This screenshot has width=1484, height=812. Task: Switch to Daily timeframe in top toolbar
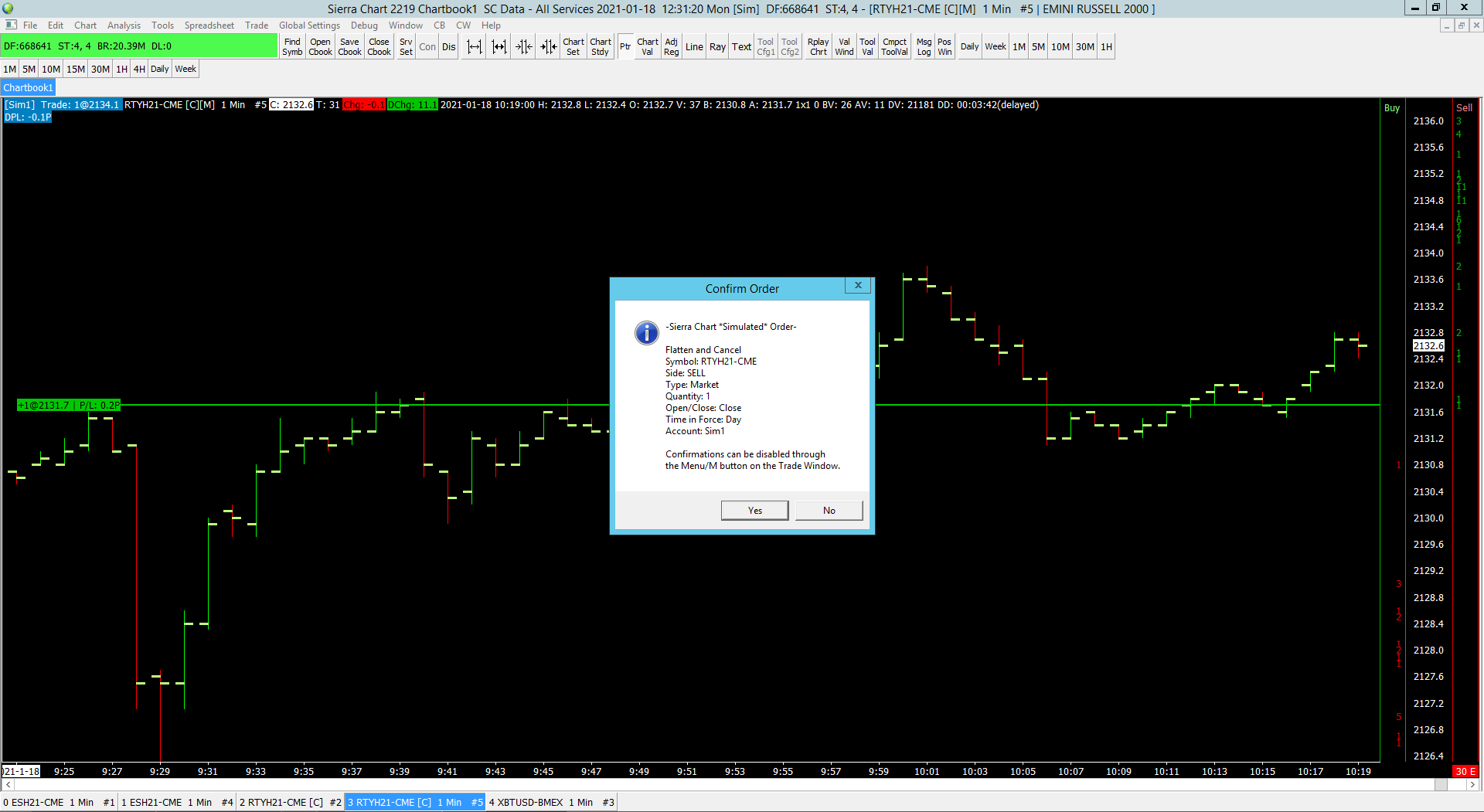(x=970, y=46)
